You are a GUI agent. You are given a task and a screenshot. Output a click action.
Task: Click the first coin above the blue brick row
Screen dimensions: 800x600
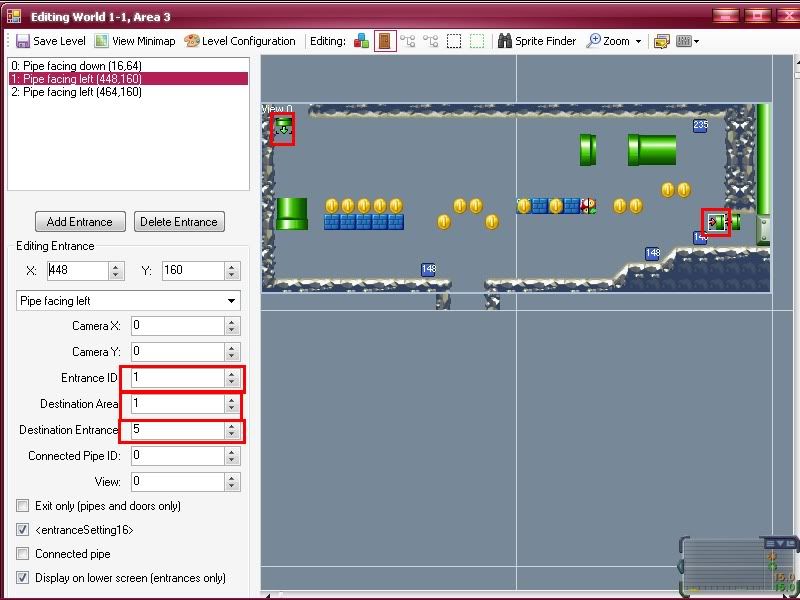tap(332, 206)
